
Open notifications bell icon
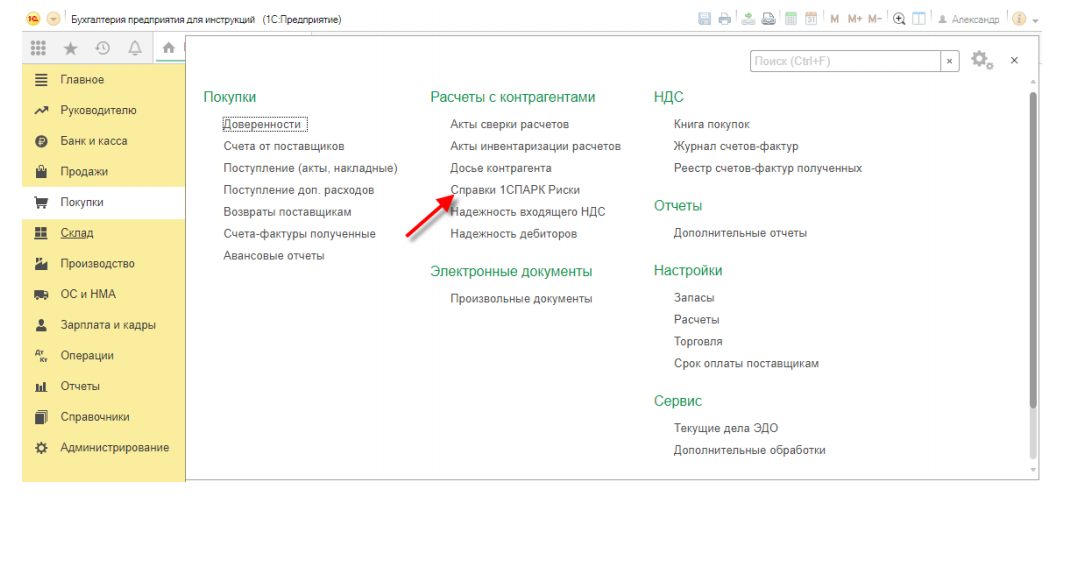point(135,48)
